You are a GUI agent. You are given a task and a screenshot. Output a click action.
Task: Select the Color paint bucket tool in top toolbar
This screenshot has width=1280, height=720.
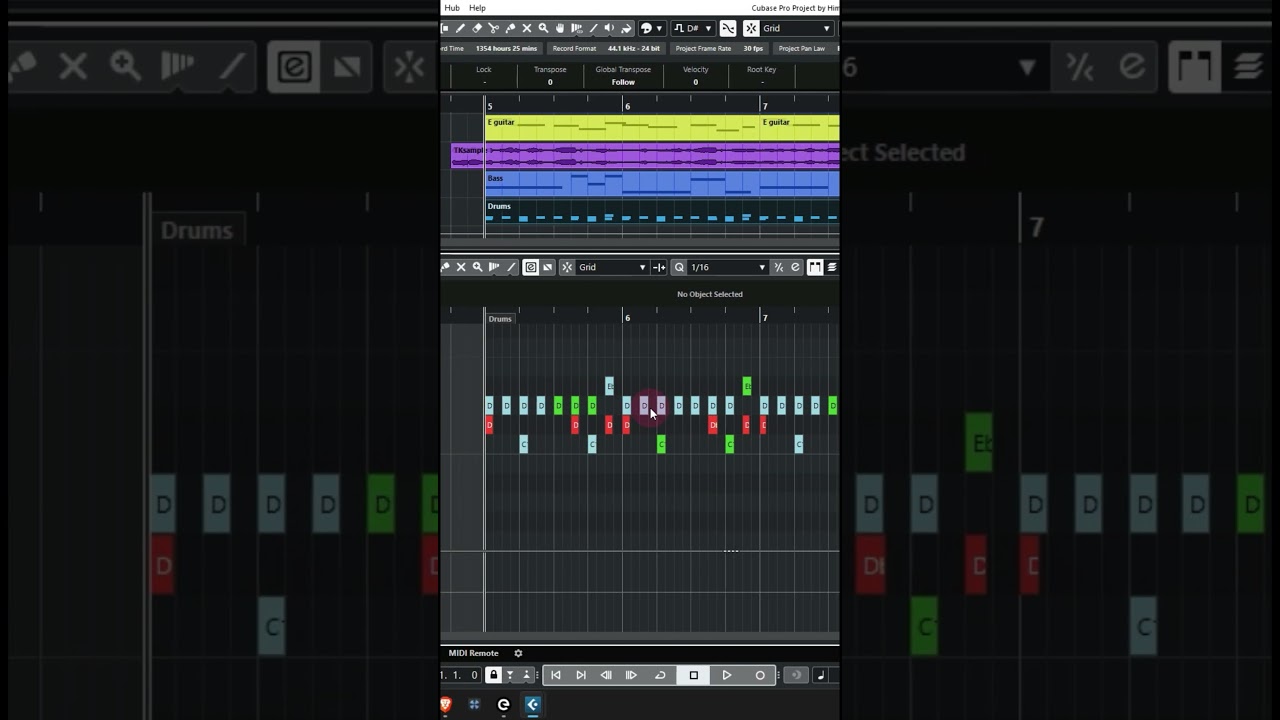pos(626,28)
